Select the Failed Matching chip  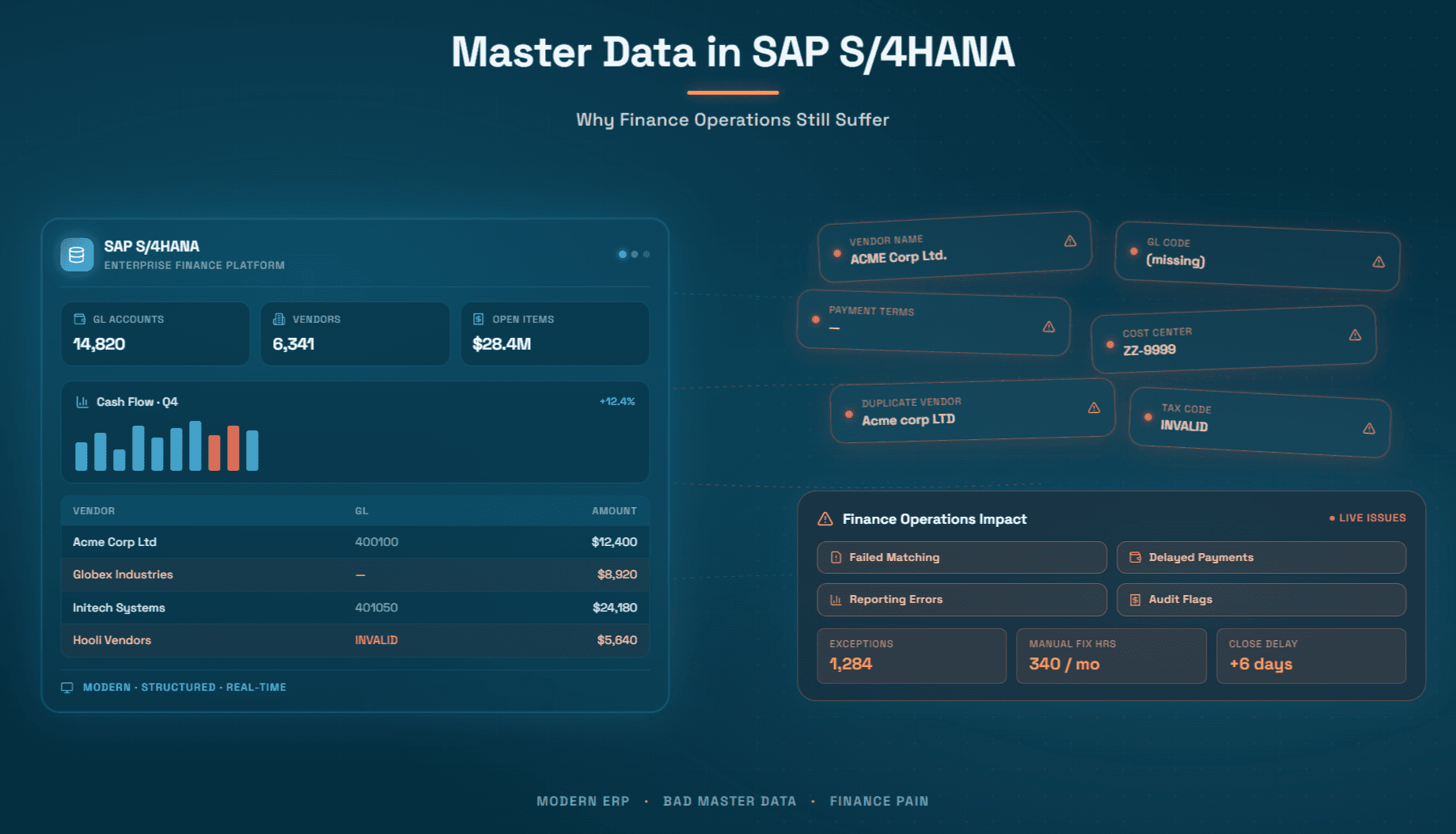961,558
